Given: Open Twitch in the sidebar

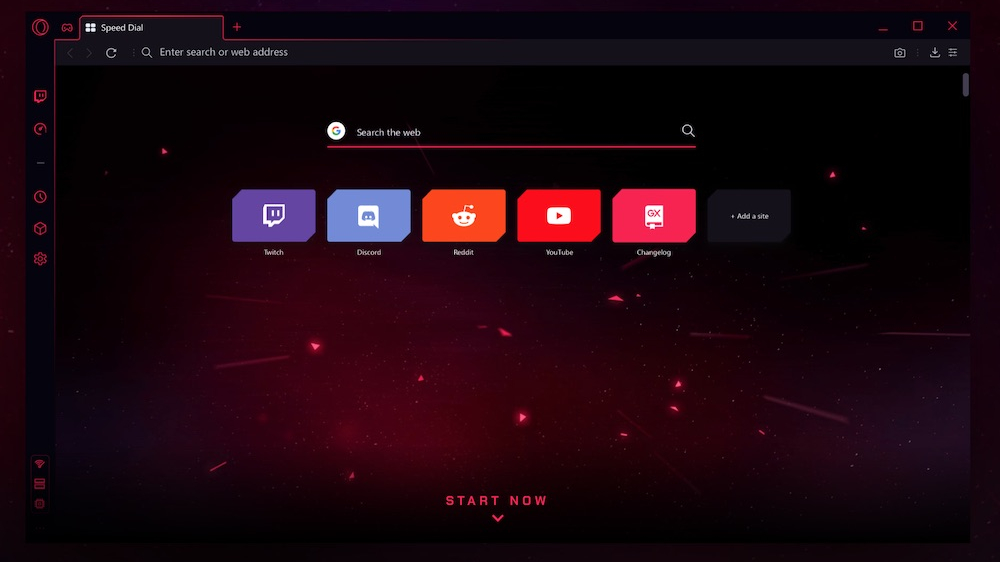Looking at the screenshot, I should (x=40, y=96).
